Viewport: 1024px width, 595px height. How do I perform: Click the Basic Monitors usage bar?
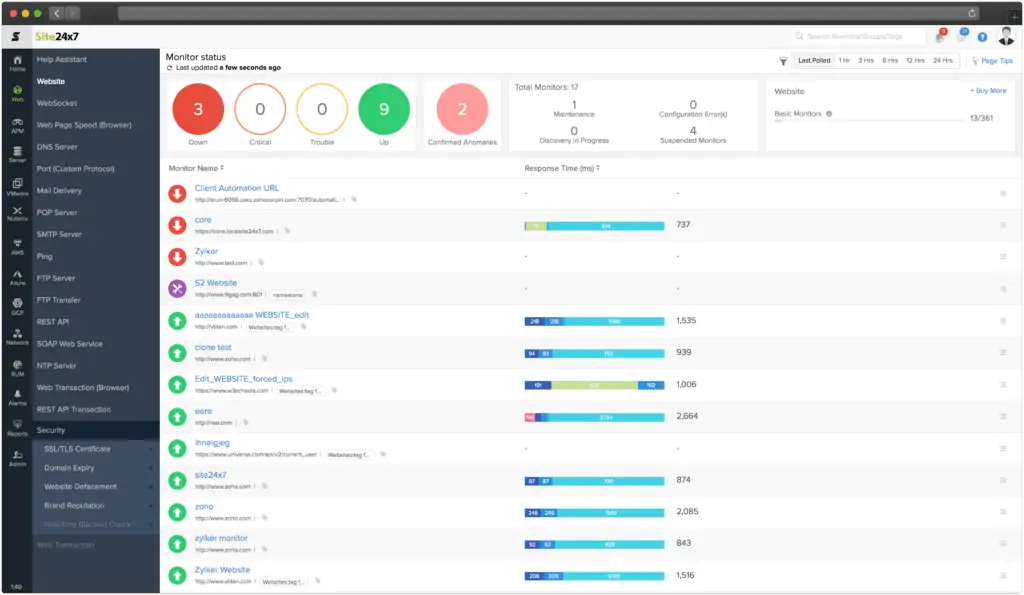pos(869,121)
